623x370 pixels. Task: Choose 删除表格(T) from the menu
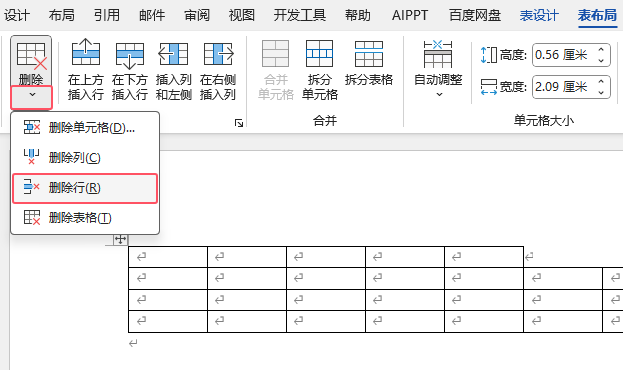(x=85, y=218)
